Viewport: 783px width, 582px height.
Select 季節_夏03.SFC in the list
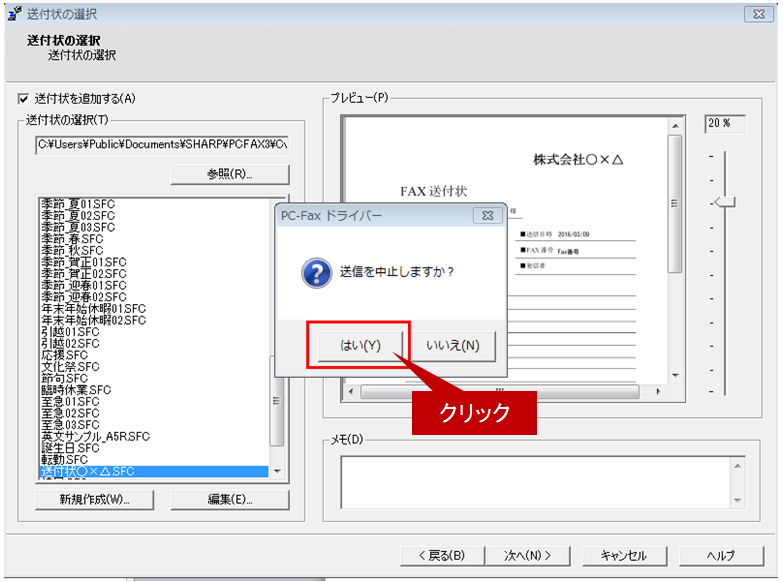point(78,227)
